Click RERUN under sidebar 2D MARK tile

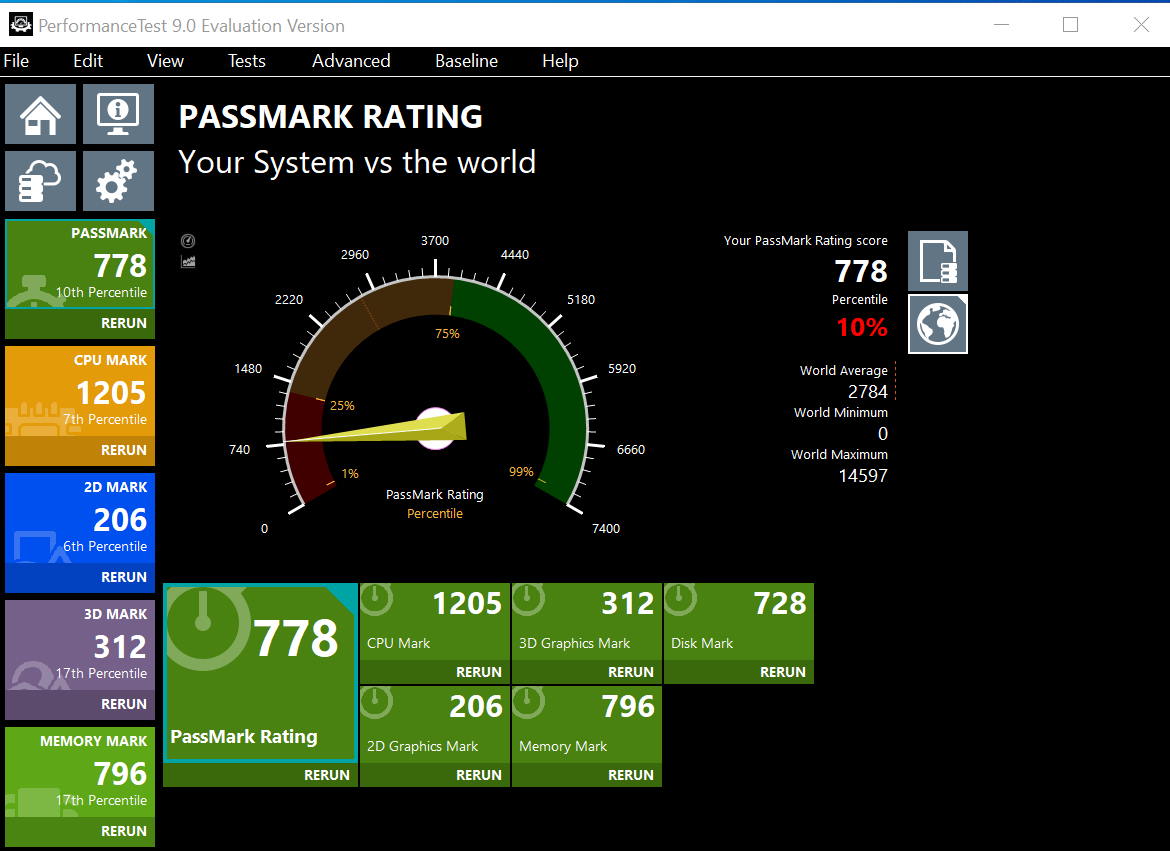pyautogui.click(x=124, y=576)
